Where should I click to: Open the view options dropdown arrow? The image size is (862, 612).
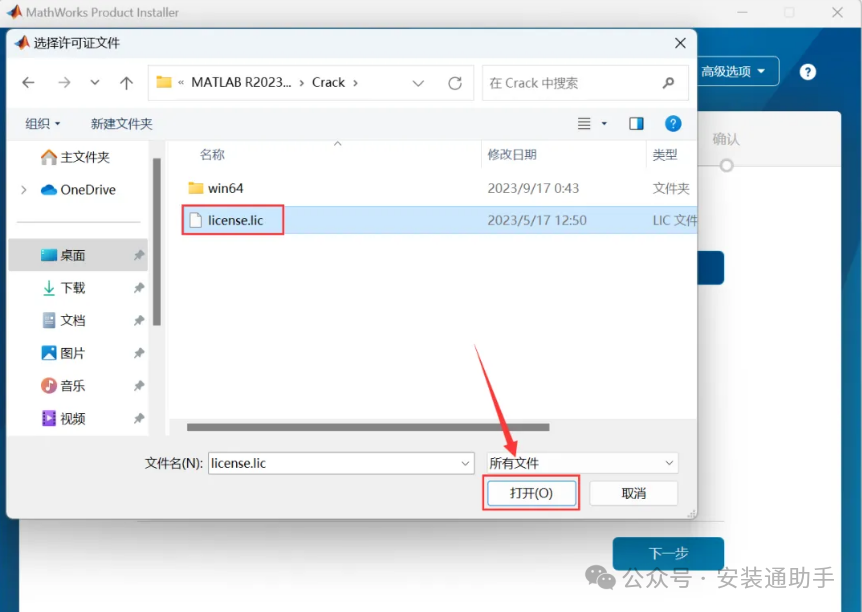[604, 124]
